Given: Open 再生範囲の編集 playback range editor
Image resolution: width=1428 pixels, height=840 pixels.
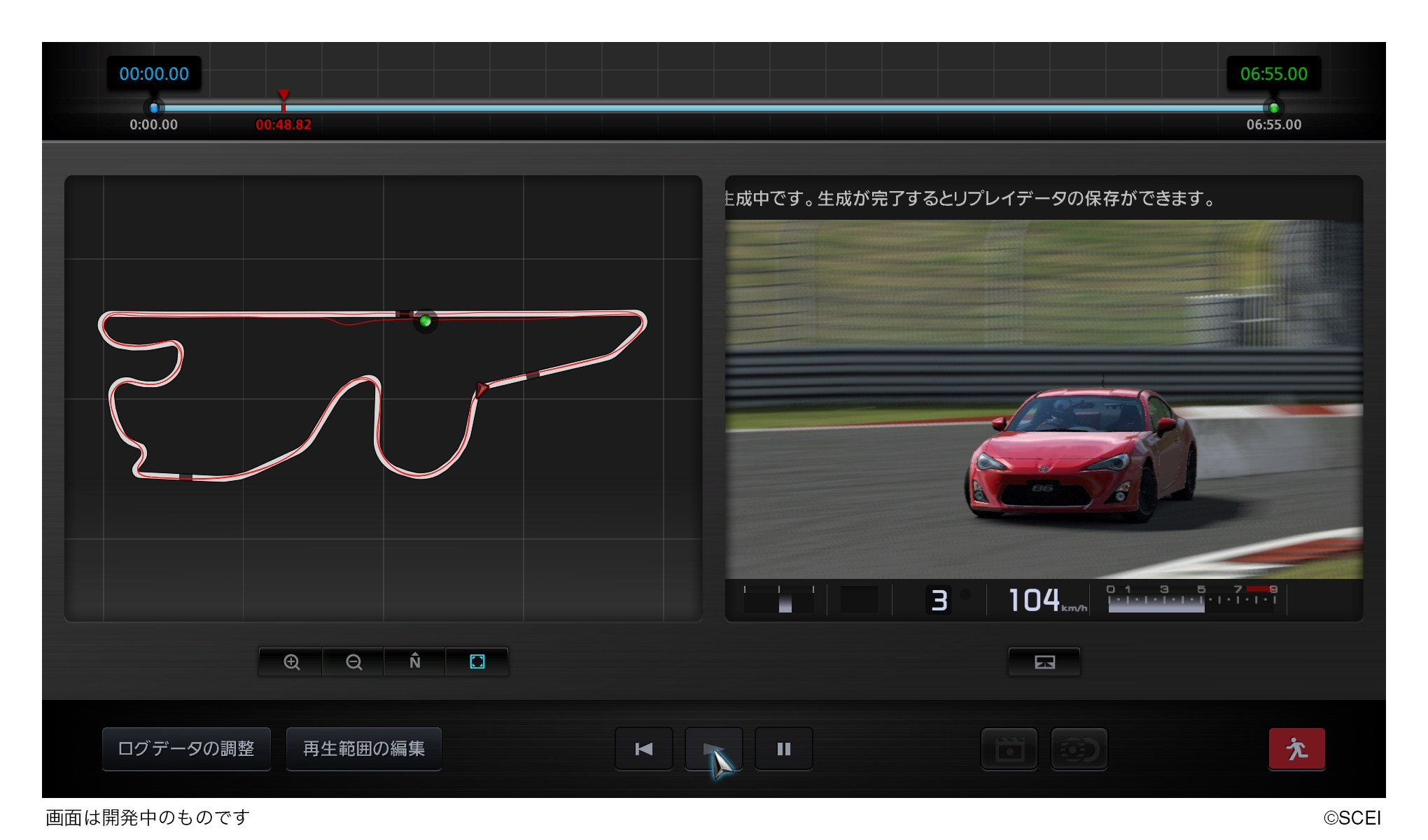Looking at the screenshot, I should 364,749.
